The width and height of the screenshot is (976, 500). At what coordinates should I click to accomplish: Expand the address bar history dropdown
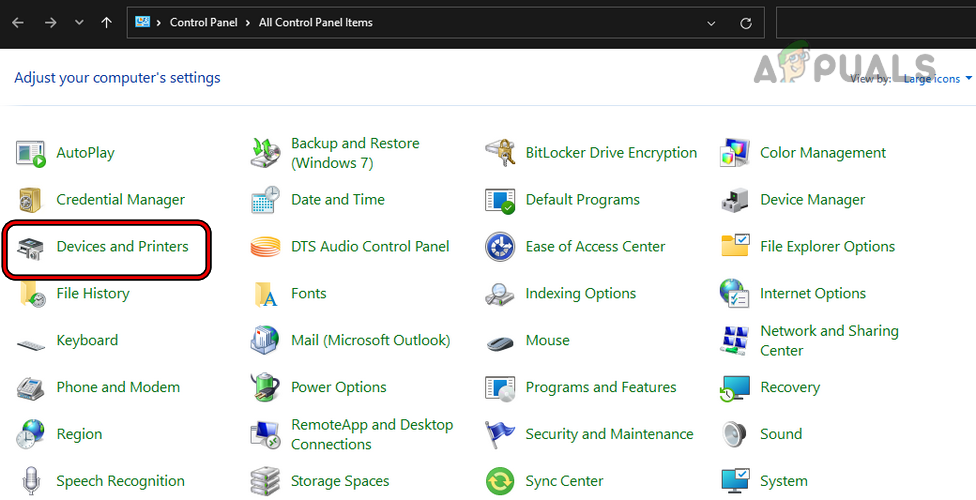711,23
